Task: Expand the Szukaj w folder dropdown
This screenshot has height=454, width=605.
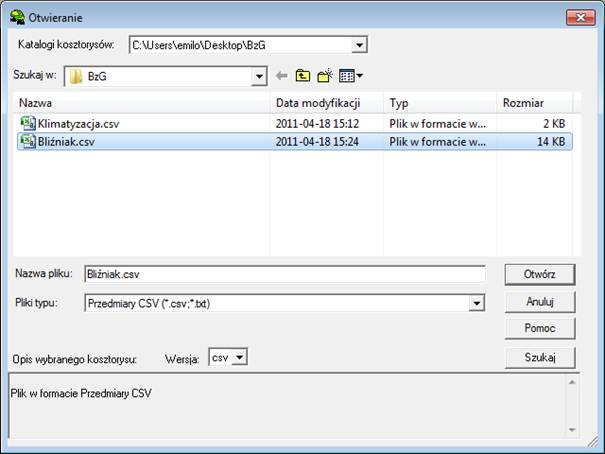Action: 259,76
